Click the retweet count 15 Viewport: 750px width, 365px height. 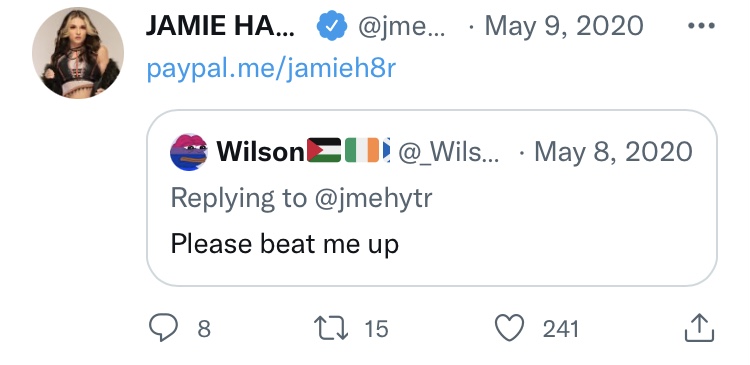click(x=376, y=329)
